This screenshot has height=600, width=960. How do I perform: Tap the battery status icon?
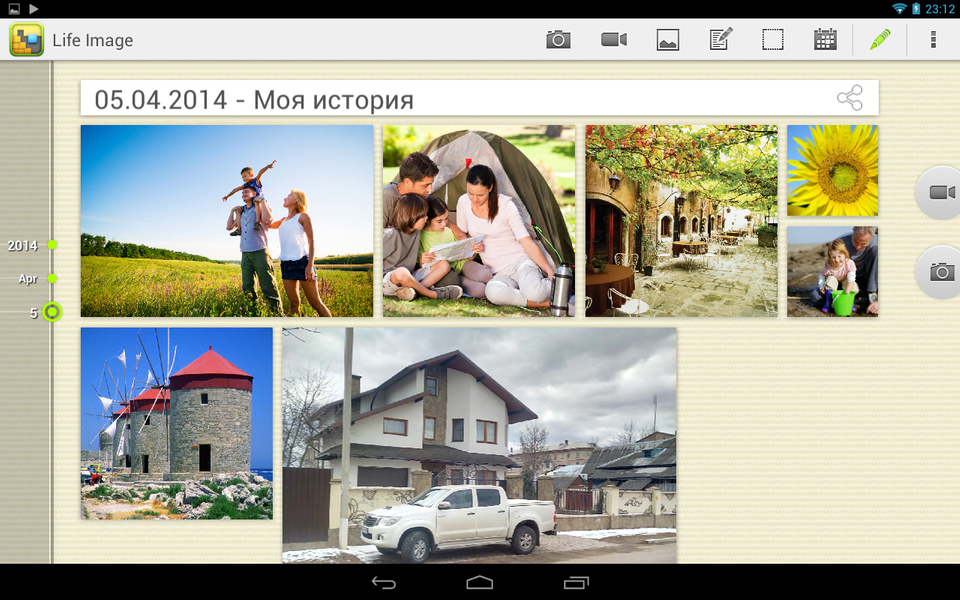point(916,9)
